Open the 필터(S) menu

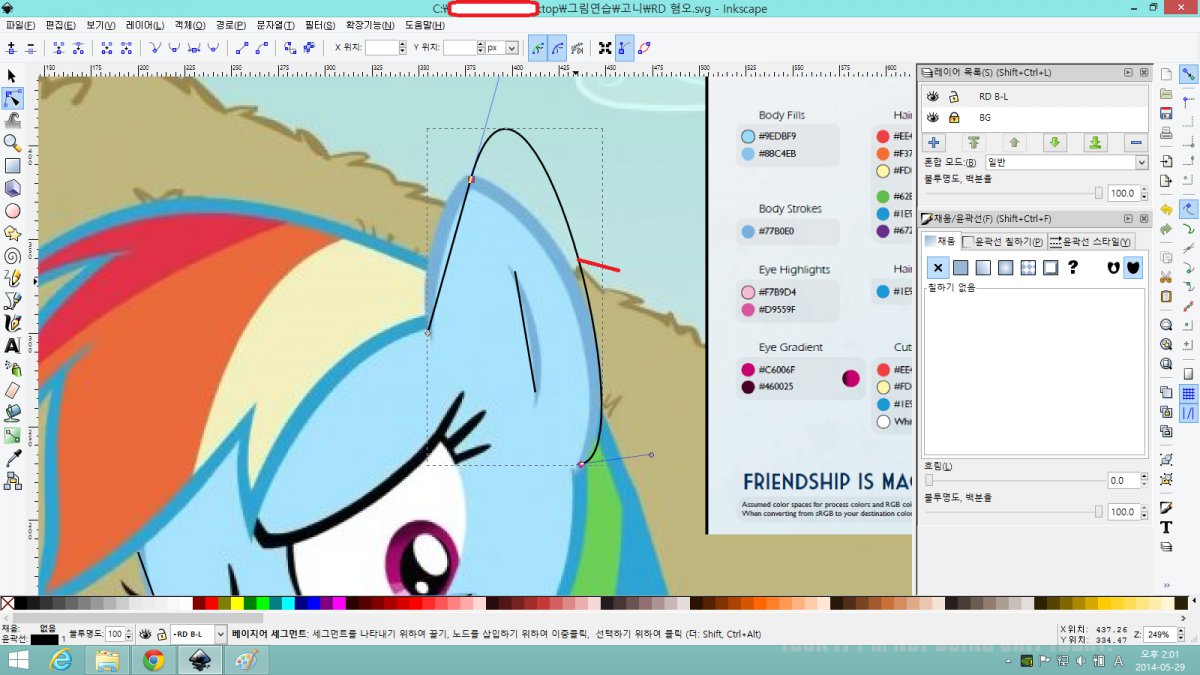click(320, 25)
